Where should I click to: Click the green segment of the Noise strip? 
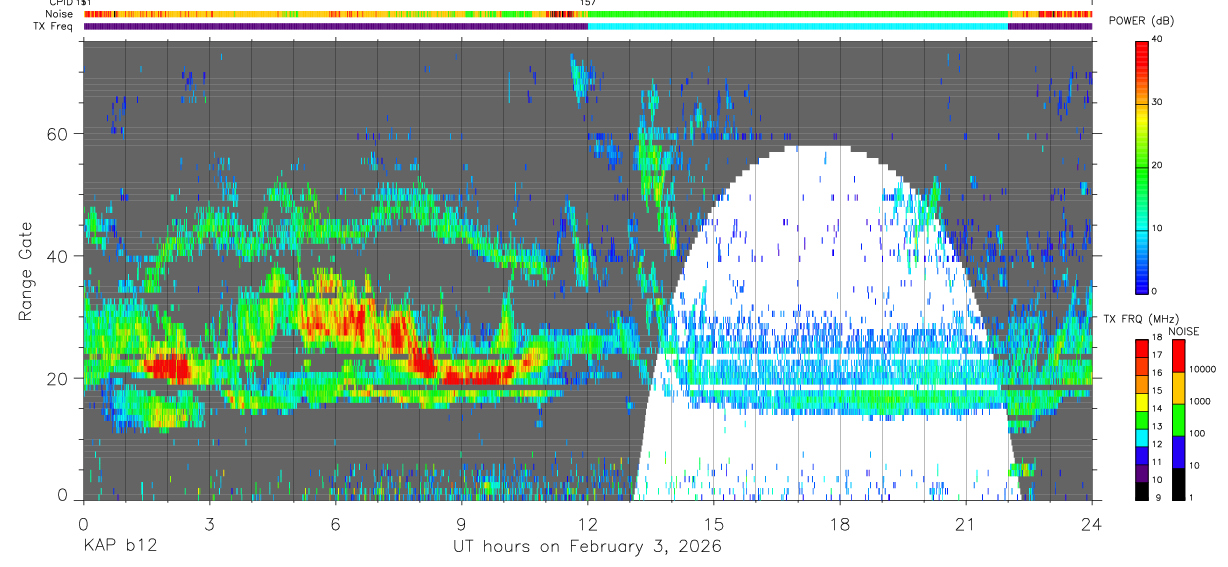[x=798, y=14]
